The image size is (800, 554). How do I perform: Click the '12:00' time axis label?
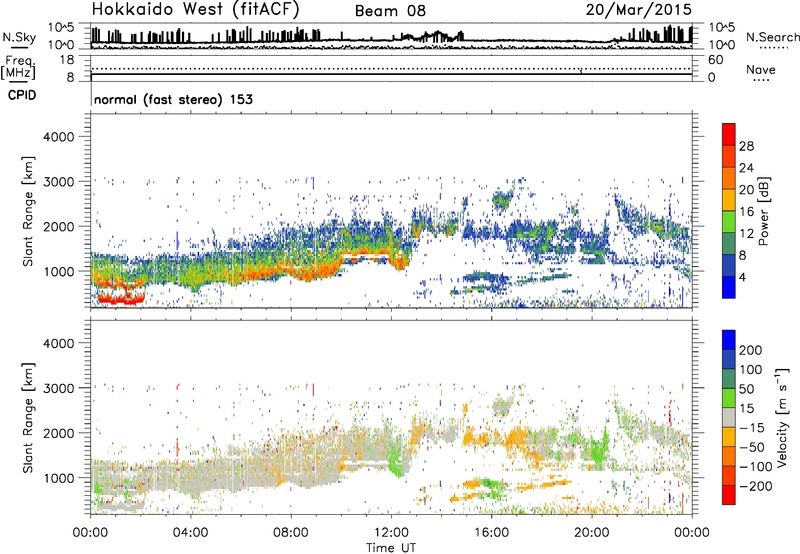click(391, 533)
